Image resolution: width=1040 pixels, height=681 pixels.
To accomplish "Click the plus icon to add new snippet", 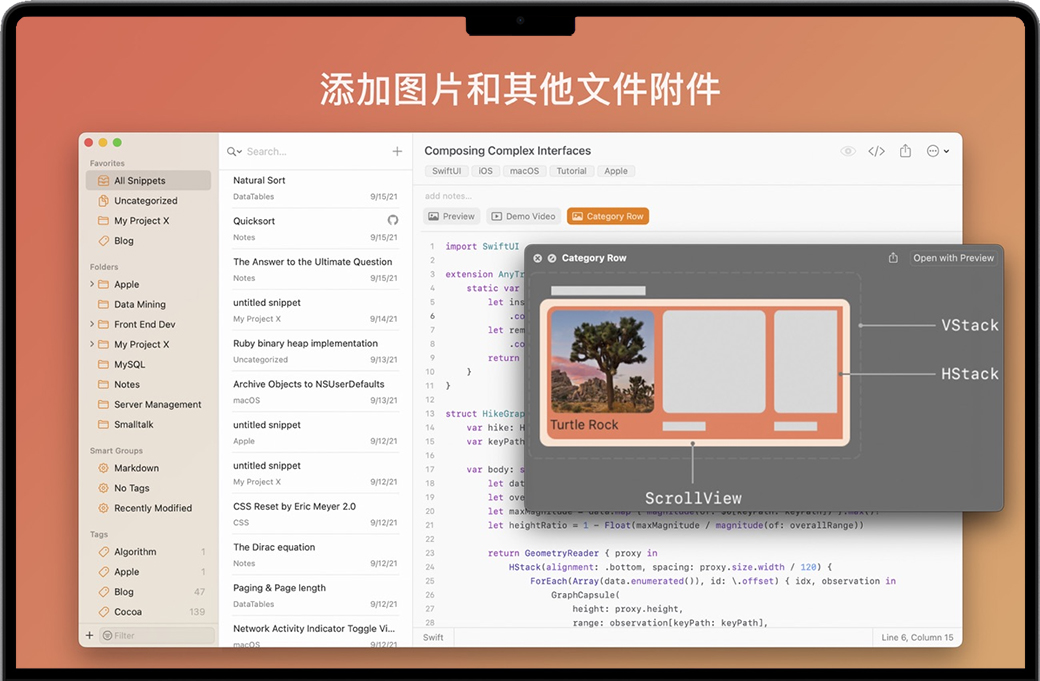I will tap(397, 151).
